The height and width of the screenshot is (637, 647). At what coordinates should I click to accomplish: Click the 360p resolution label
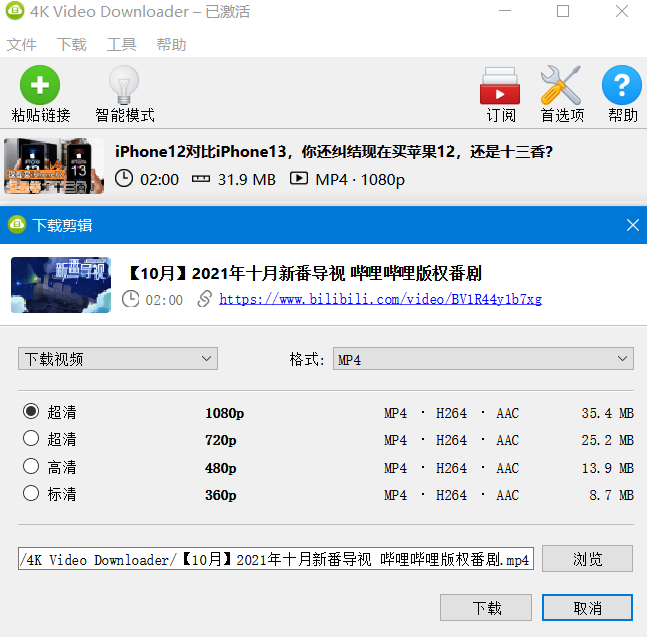pos(221,495)
